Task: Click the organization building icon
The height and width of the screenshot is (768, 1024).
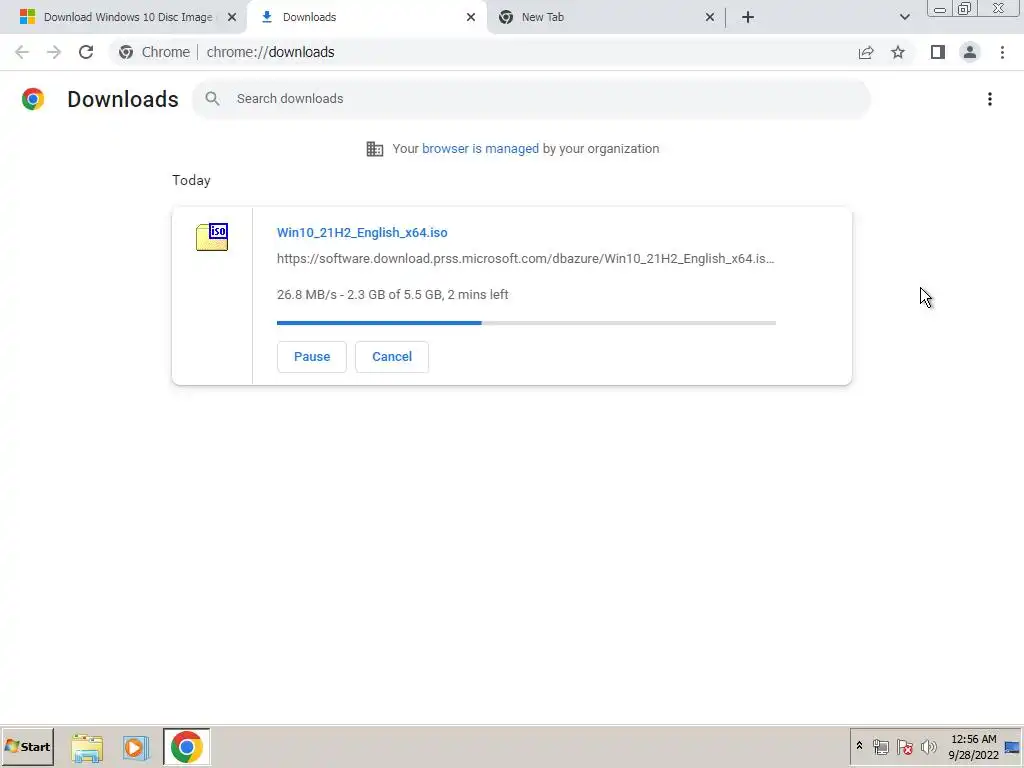Action: pos(375,149)
